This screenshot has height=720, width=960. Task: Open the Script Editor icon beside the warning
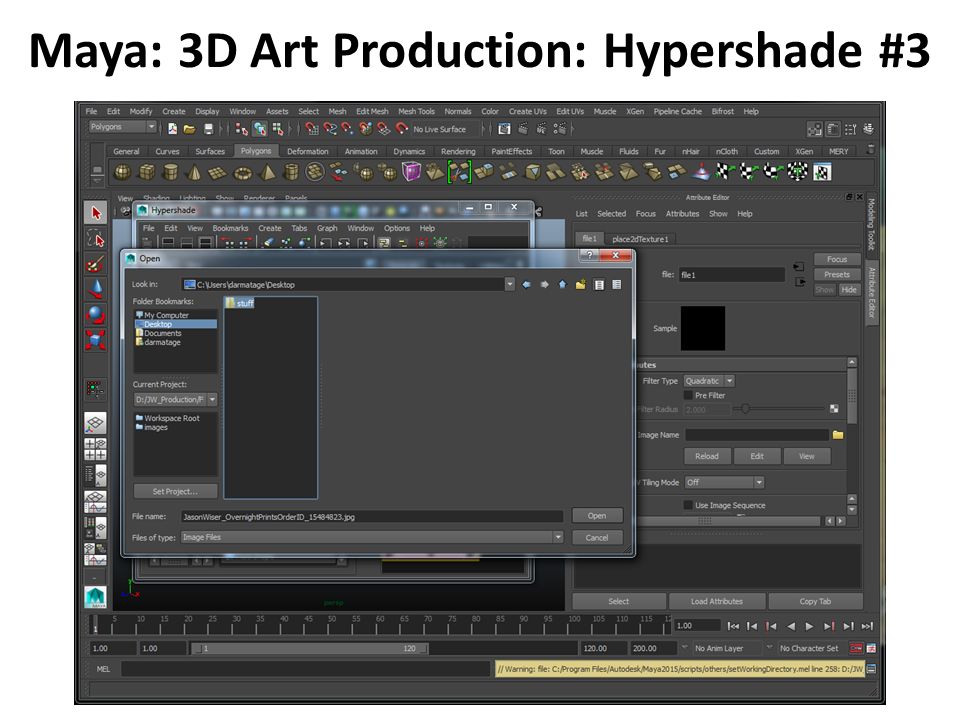(x=871, y=669)
